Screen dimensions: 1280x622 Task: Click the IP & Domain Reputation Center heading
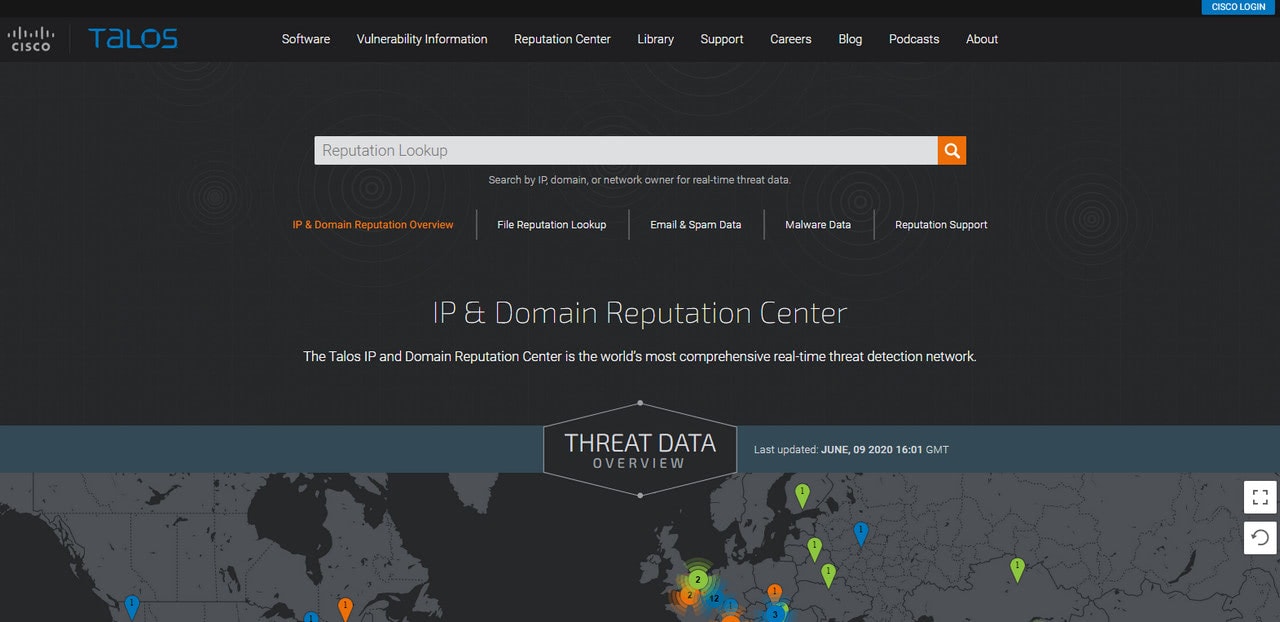point(640,313)
